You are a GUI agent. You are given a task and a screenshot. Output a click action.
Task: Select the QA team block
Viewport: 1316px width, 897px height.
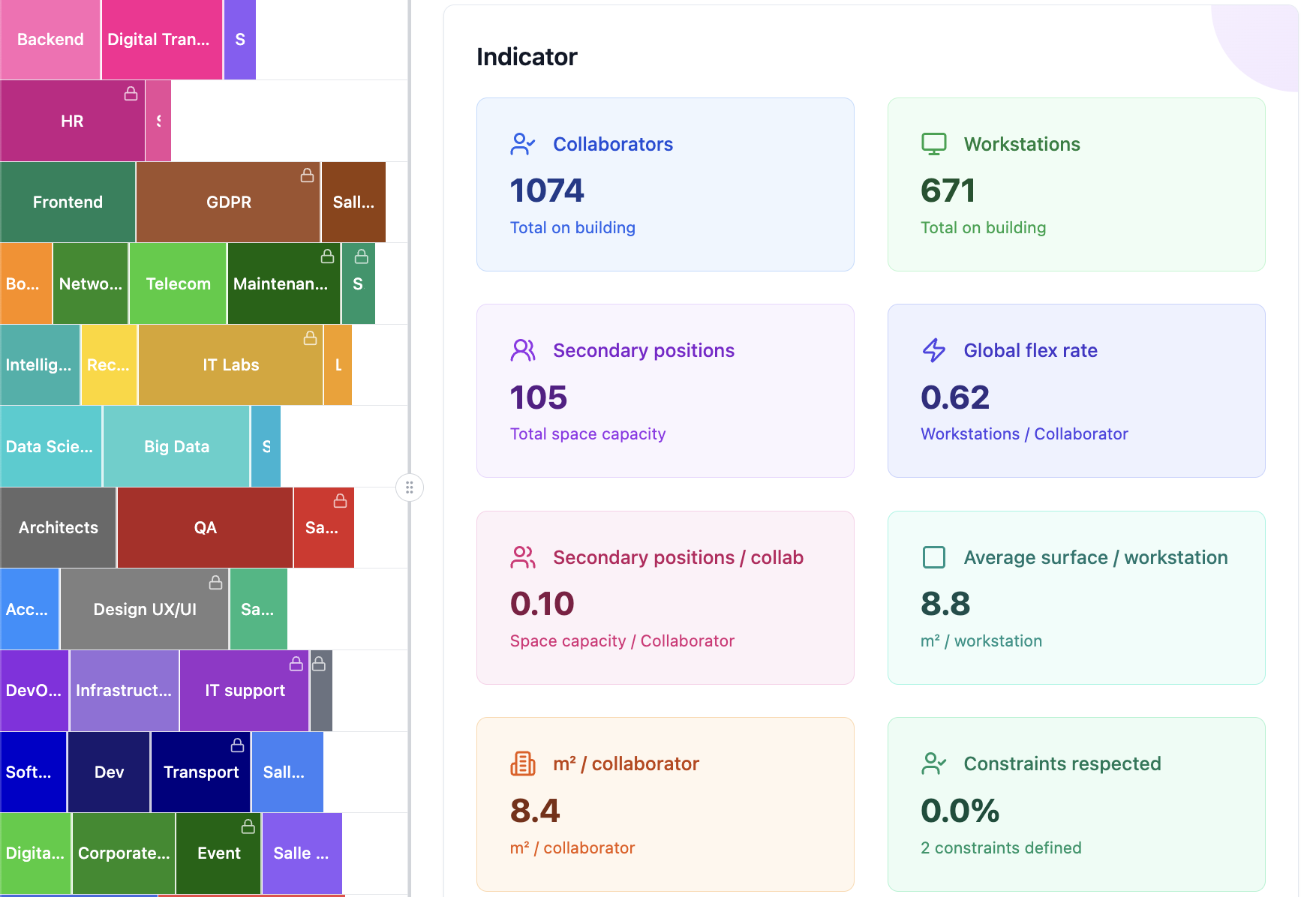(x=205, y=527)
